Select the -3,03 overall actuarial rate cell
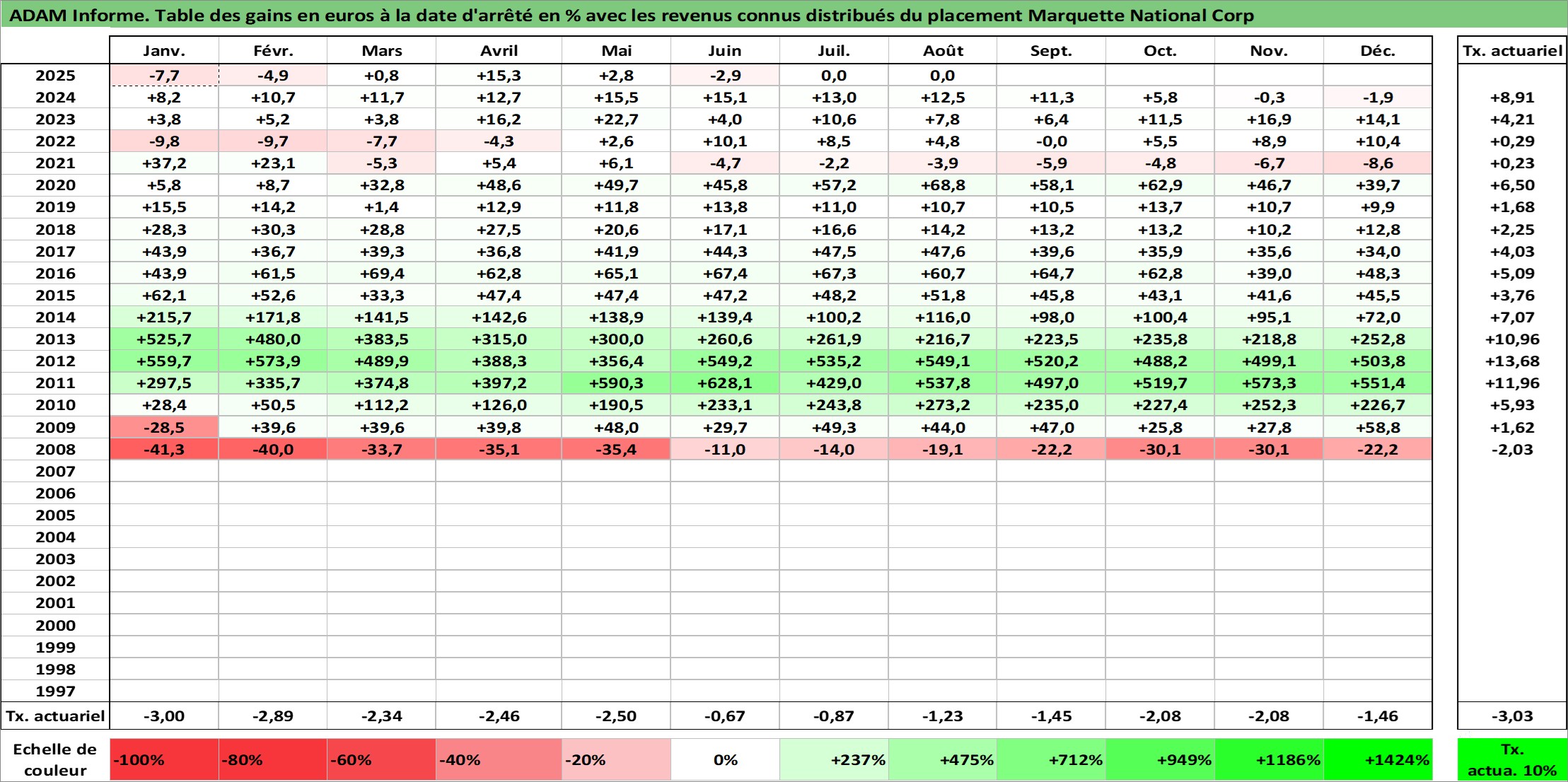The image size is (1568, 782). (x=1512, y=716)
